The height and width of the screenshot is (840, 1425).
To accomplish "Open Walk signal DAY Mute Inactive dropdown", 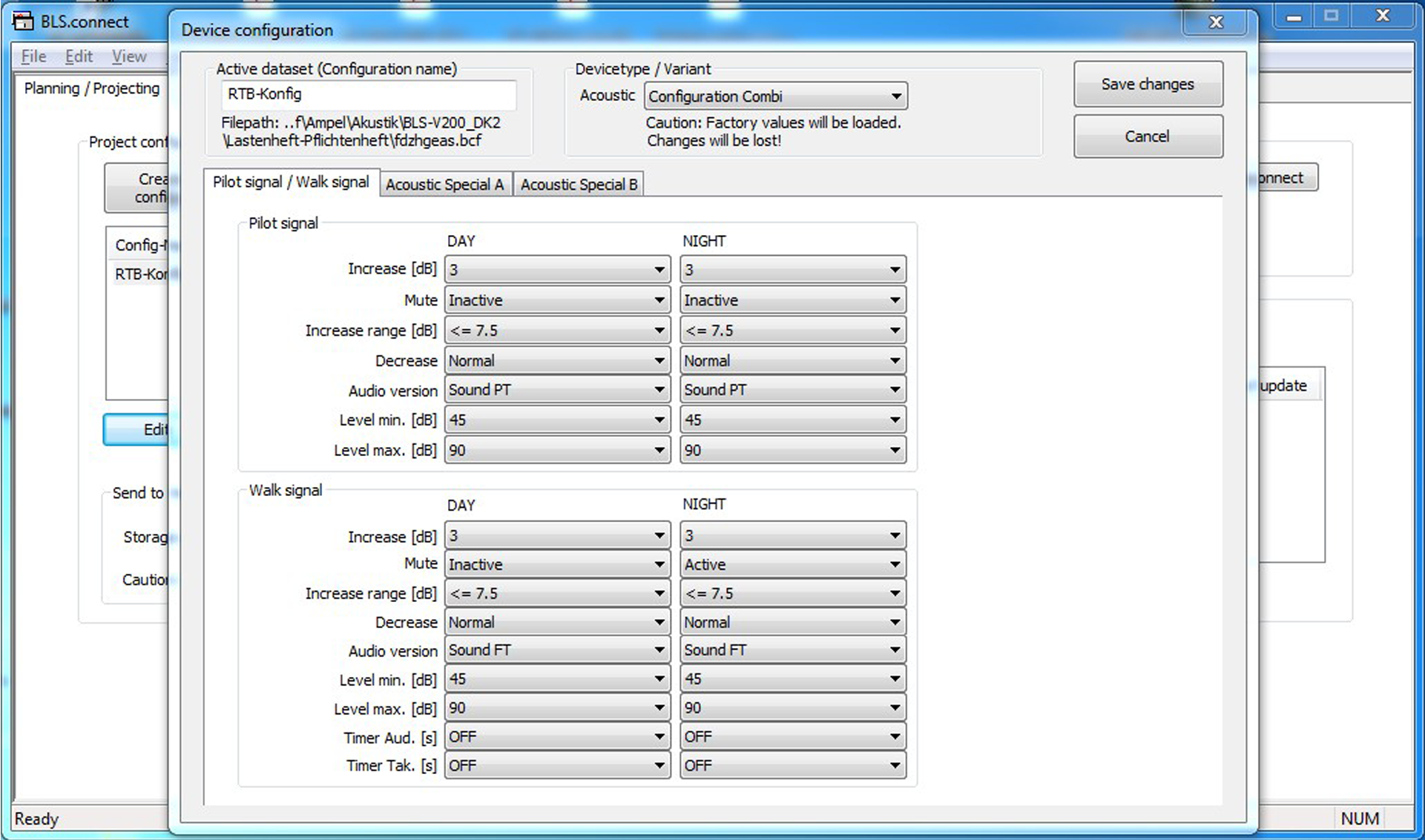I will (x=557, y=565).
